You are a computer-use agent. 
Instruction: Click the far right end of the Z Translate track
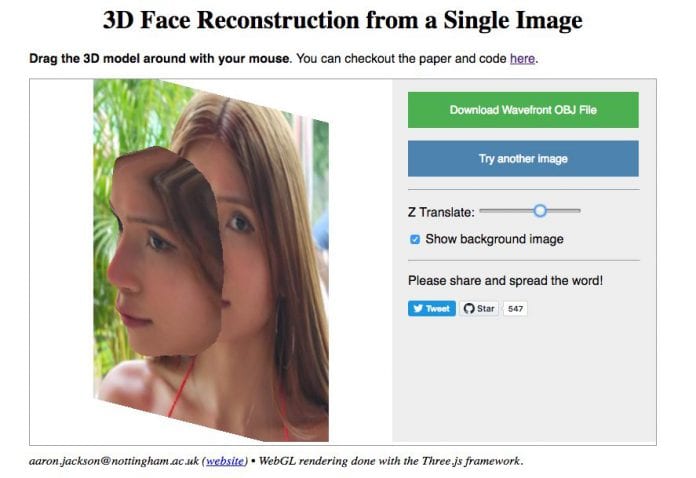pos(579,211)
